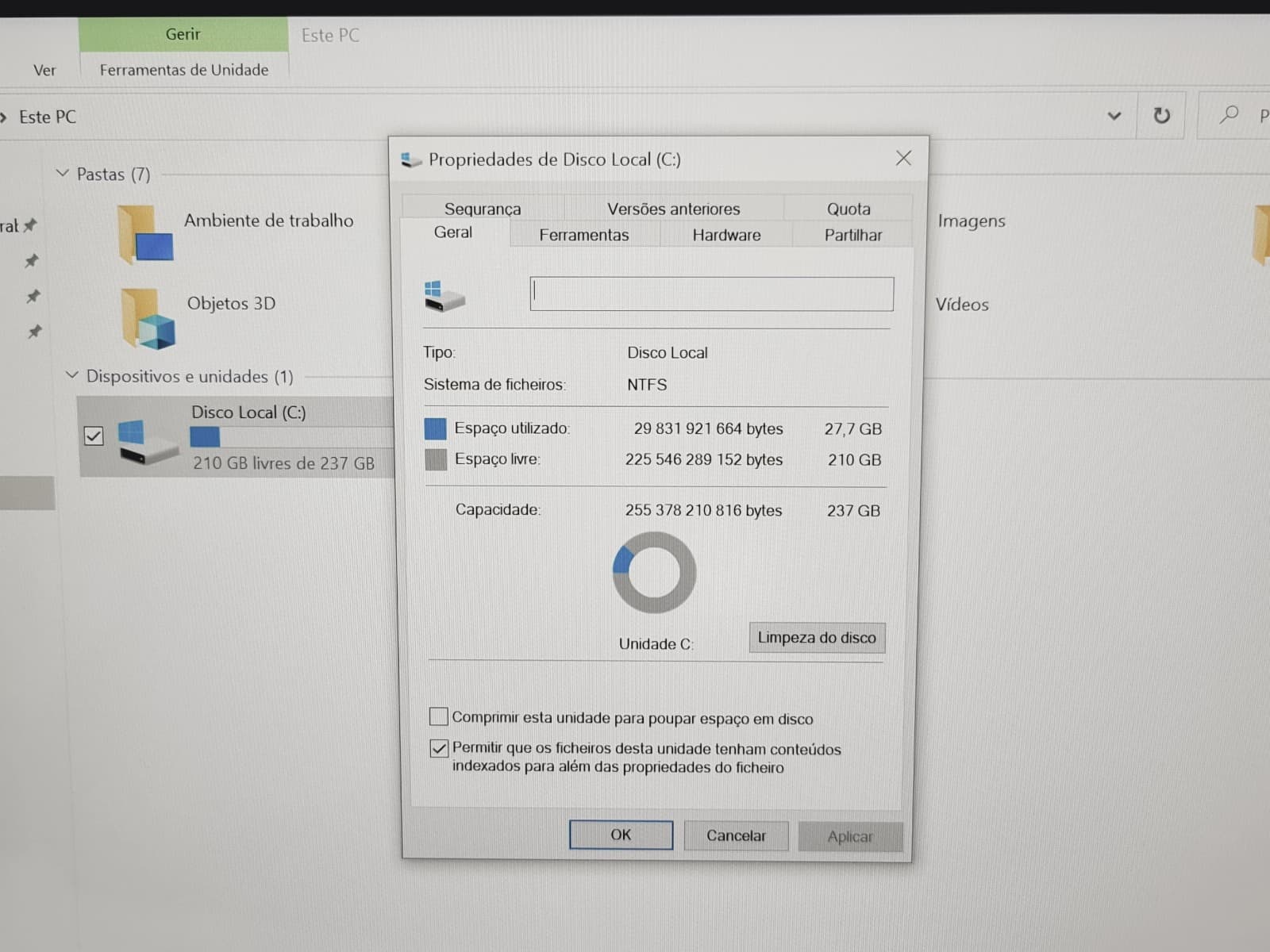The width and height of the screenshot is (1270, 952).
Task: Switch to the Ferramentas tab
Action: pyautogui.click(x=583, y=234)
